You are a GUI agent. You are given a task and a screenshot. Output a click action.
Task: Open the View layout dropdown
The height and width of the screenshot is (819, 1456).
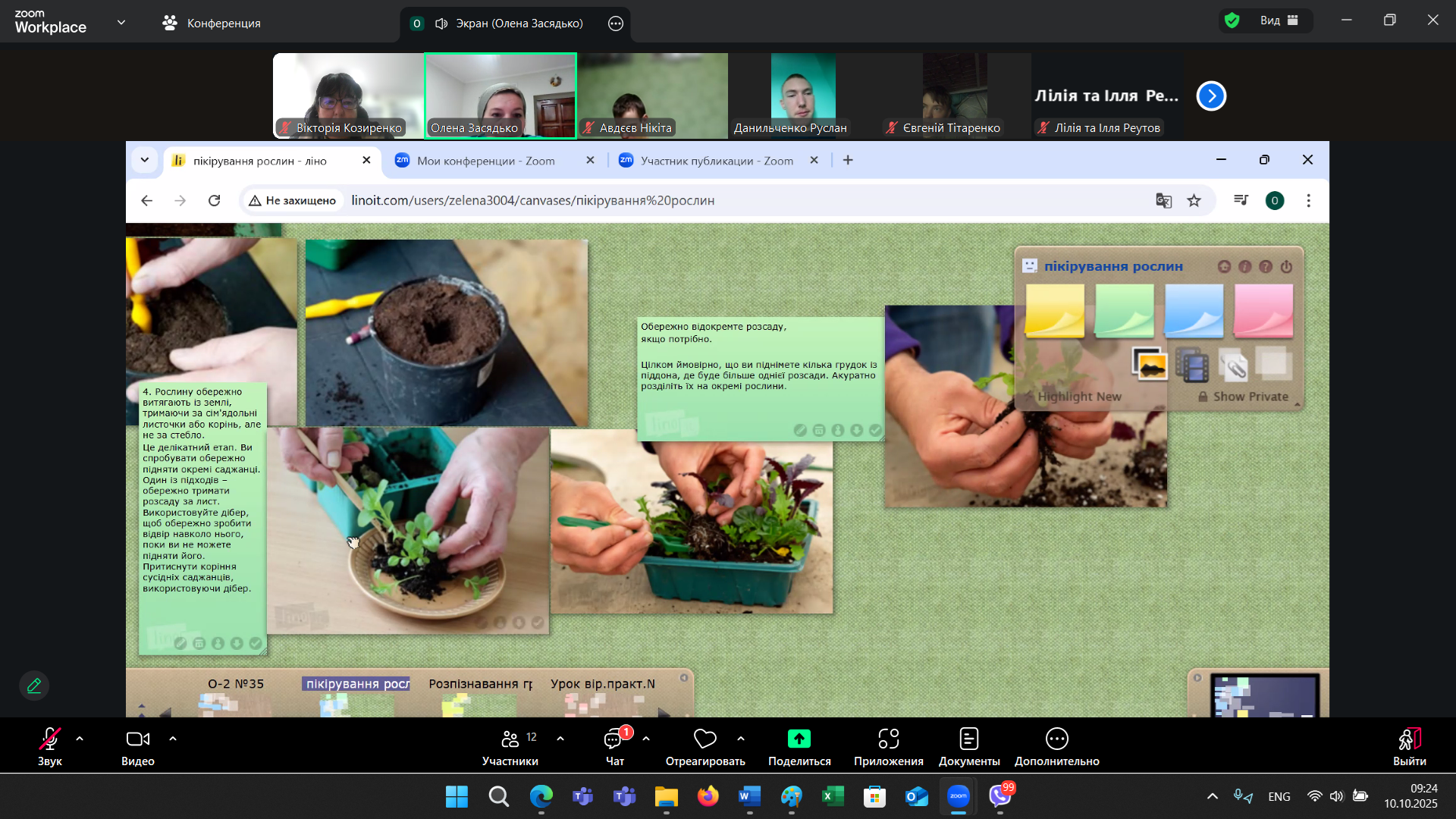pos(1279,20)
